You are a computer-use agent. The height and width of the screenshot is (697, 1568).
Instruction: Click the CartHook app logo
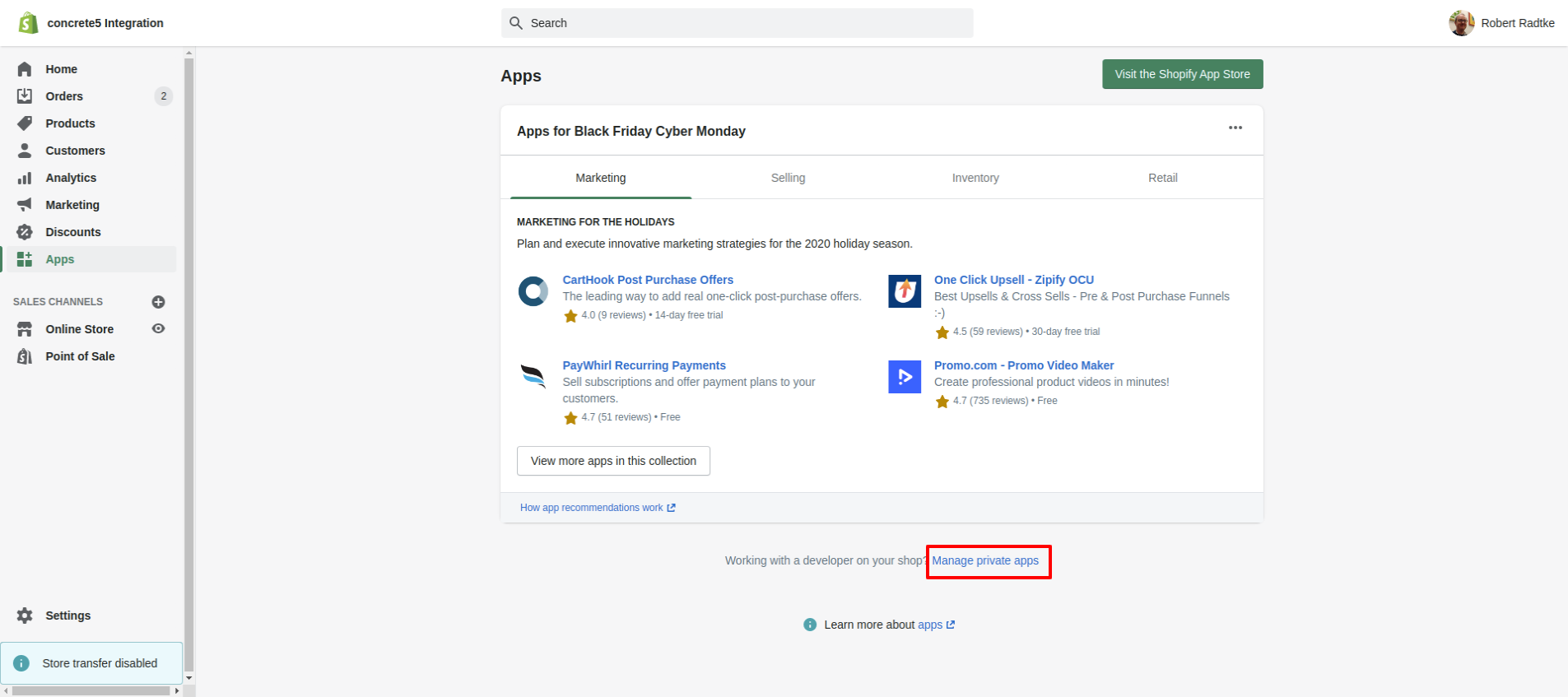(x=533, y=291)
